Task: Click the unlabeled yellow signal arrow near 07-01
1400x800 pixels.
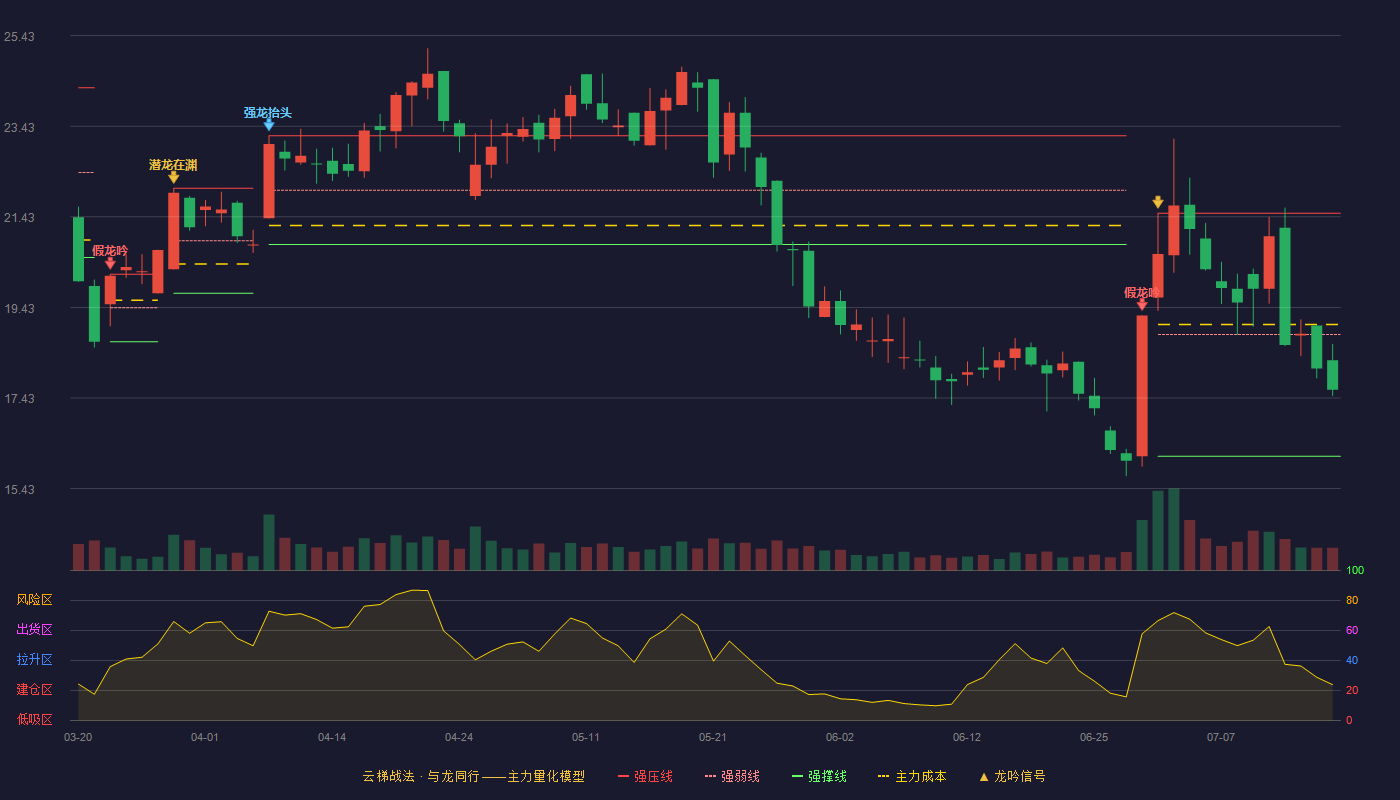Action: [x=1158, y=202]
